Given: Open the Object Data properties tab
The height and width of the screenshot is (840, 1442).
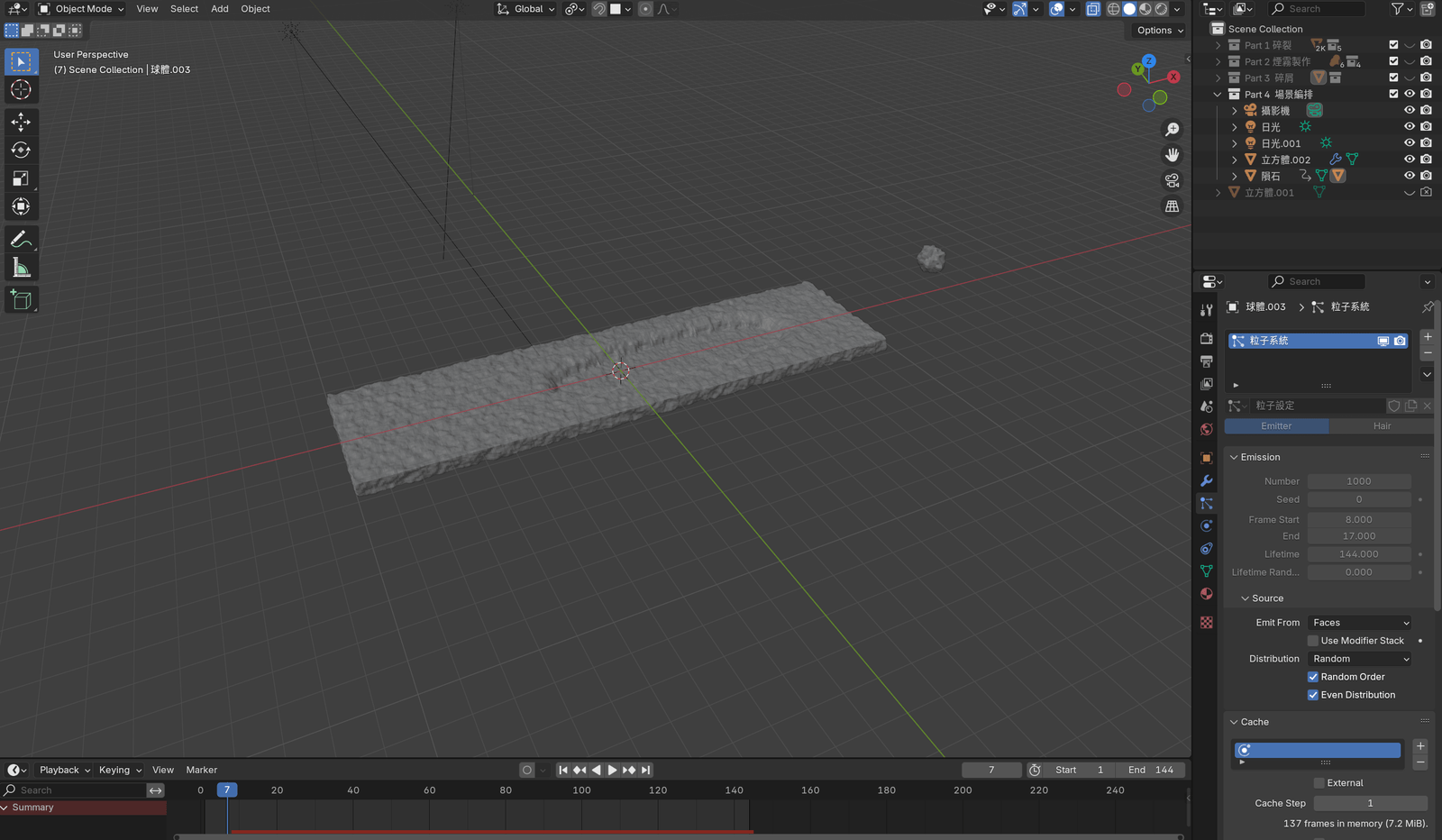Looking at the screenshot, I should (x=1207, y=571).
